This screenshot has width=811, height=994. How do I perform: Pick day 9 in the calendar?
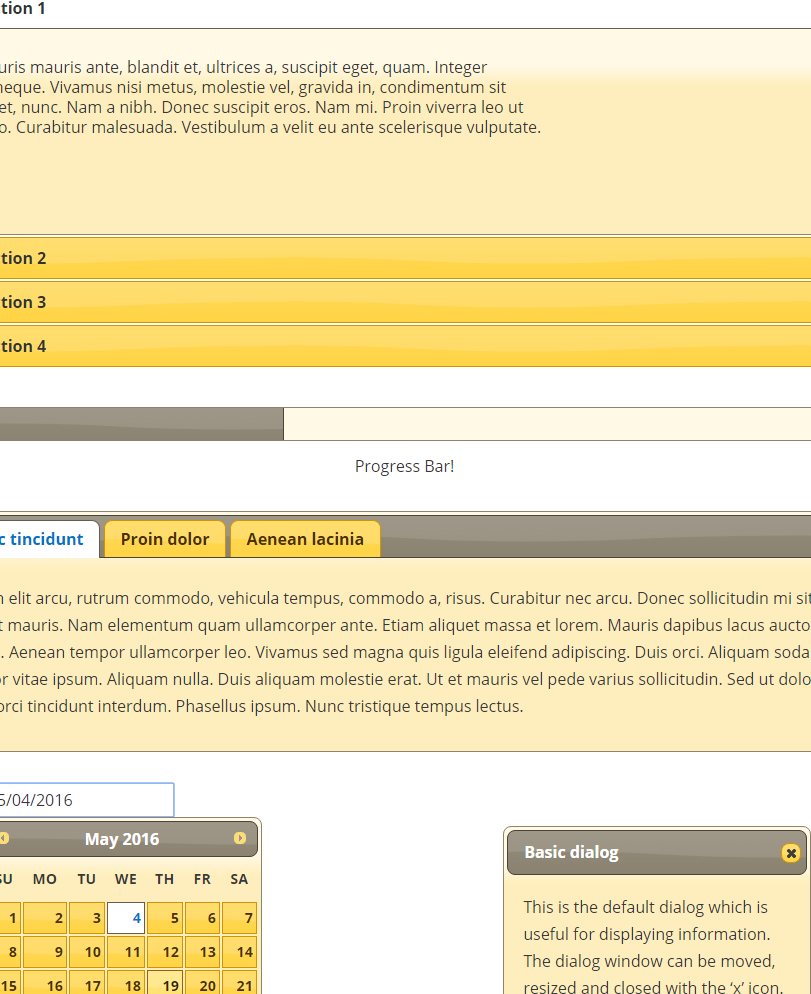45,952
